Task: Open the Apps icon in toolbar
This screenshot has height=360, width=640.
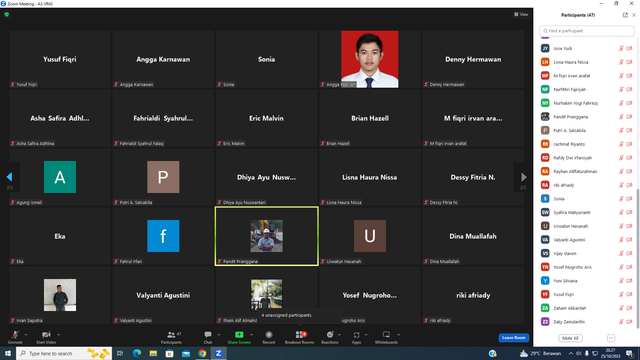Action: click(x=356, y=335)
